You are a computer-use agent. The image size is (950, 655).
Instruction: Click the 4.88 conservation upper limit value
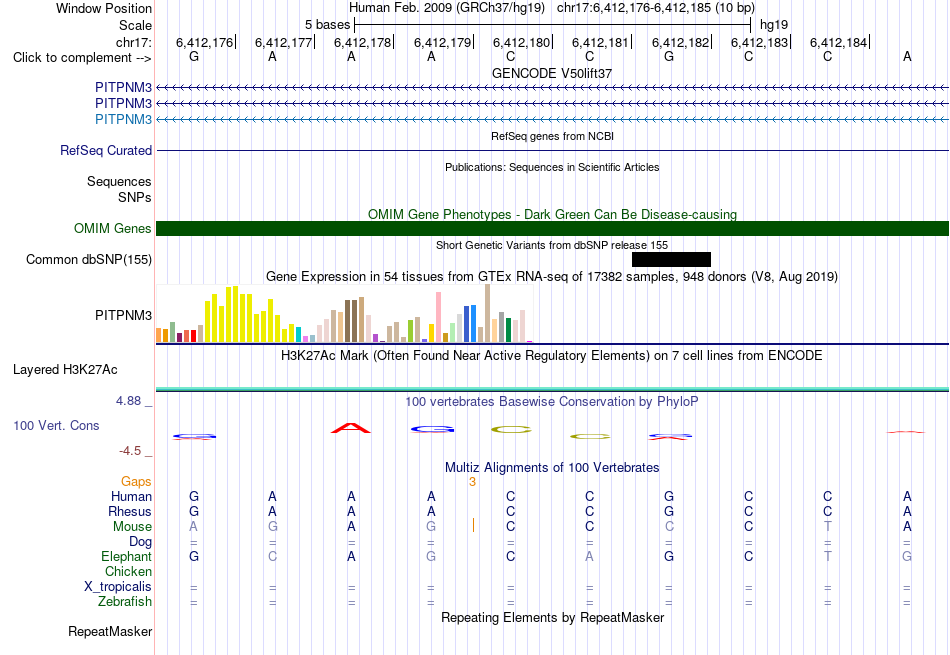[x=128, y=401]
